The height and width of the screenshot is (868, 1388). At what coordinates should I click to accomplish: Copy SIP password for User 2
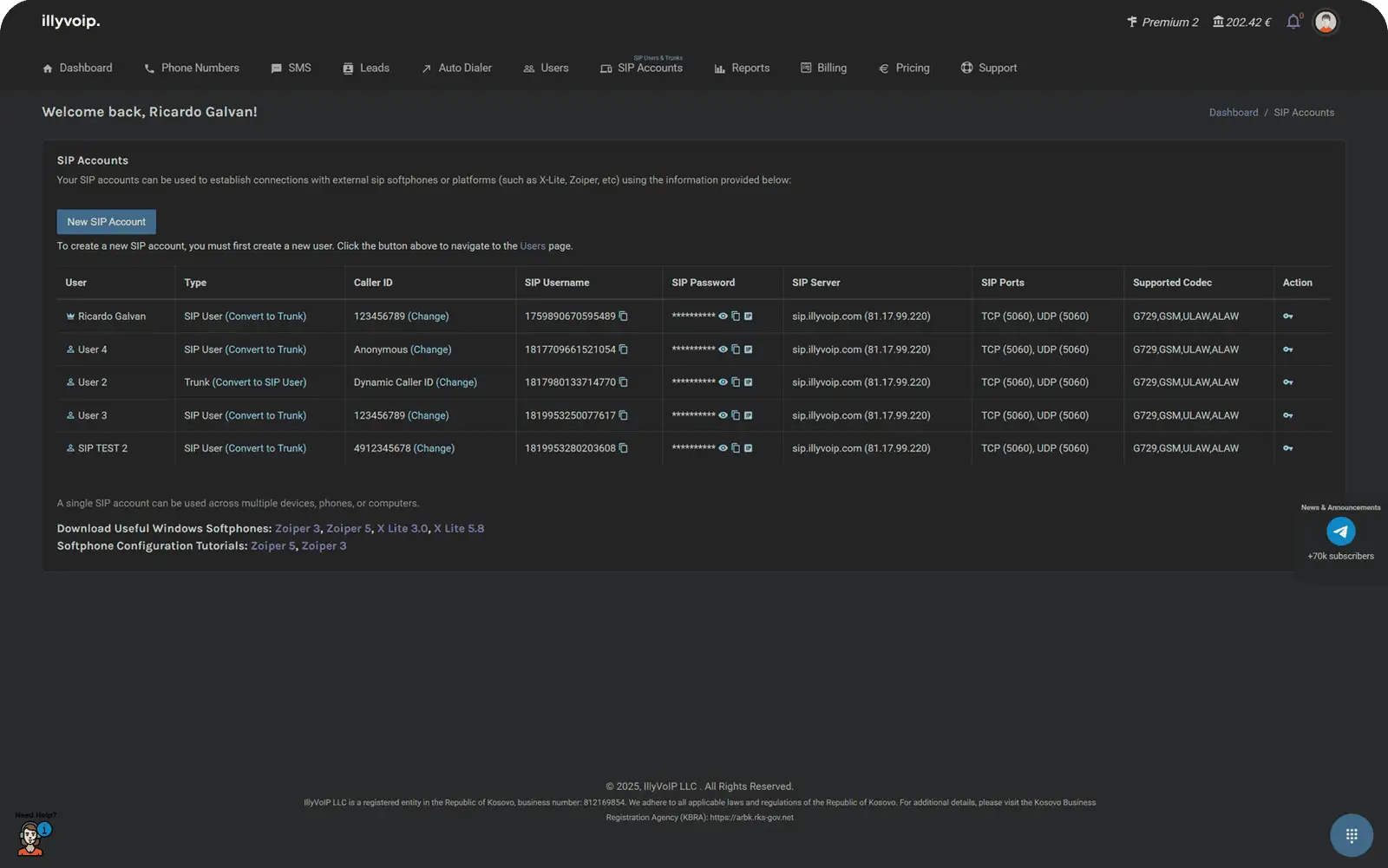tap(736, 382)
